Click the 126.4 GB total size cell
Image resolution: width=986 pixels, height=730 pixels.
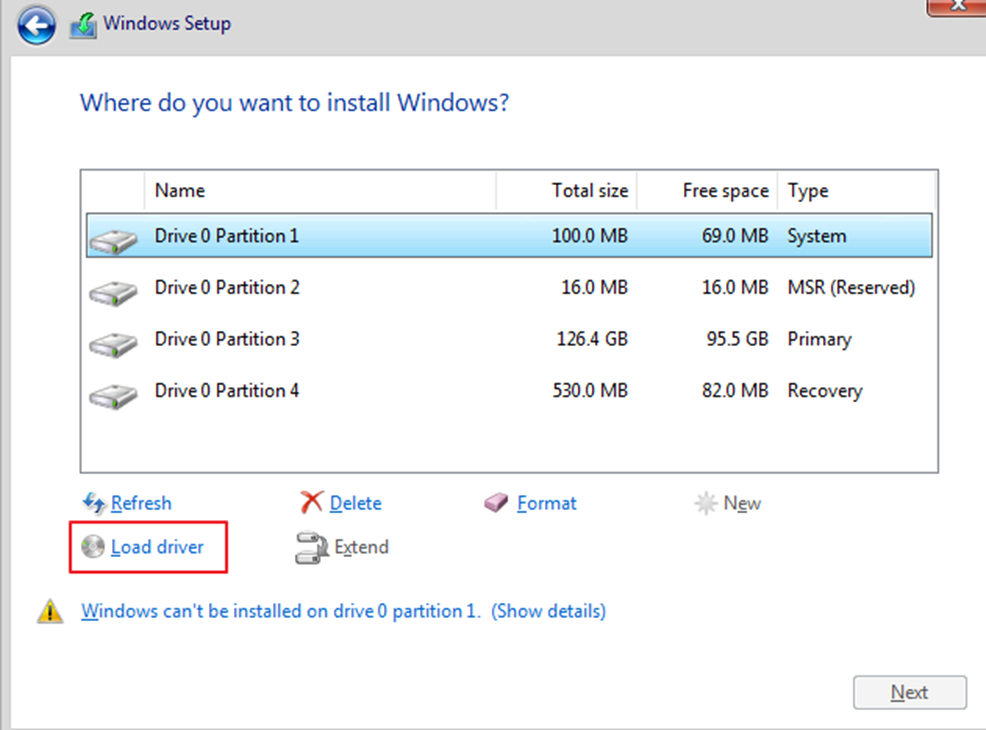click(x=592, y=339)
